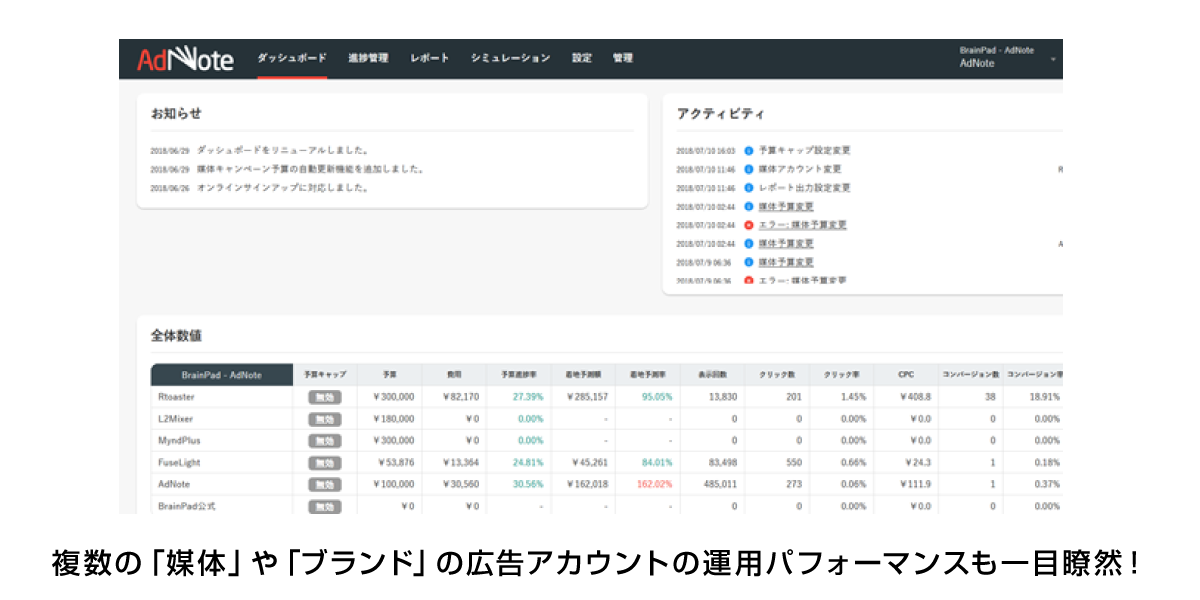Viewport: 1200px width, 600px height.
Task: Go to 進捗管理 in the top navigation
Action: click(x=368, y=58)
